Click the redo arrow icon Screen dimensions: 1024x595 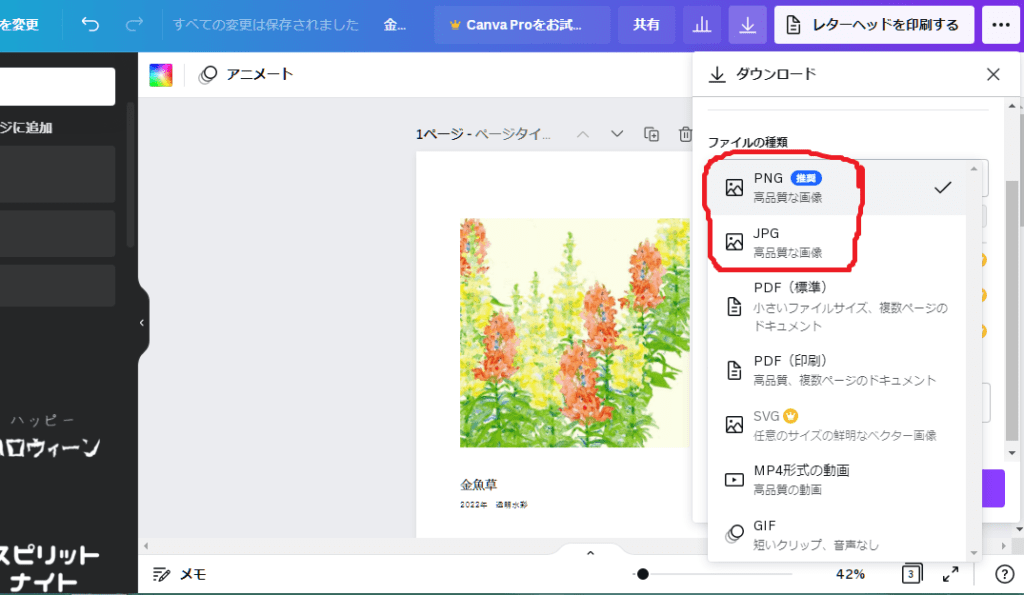(134, 25)
